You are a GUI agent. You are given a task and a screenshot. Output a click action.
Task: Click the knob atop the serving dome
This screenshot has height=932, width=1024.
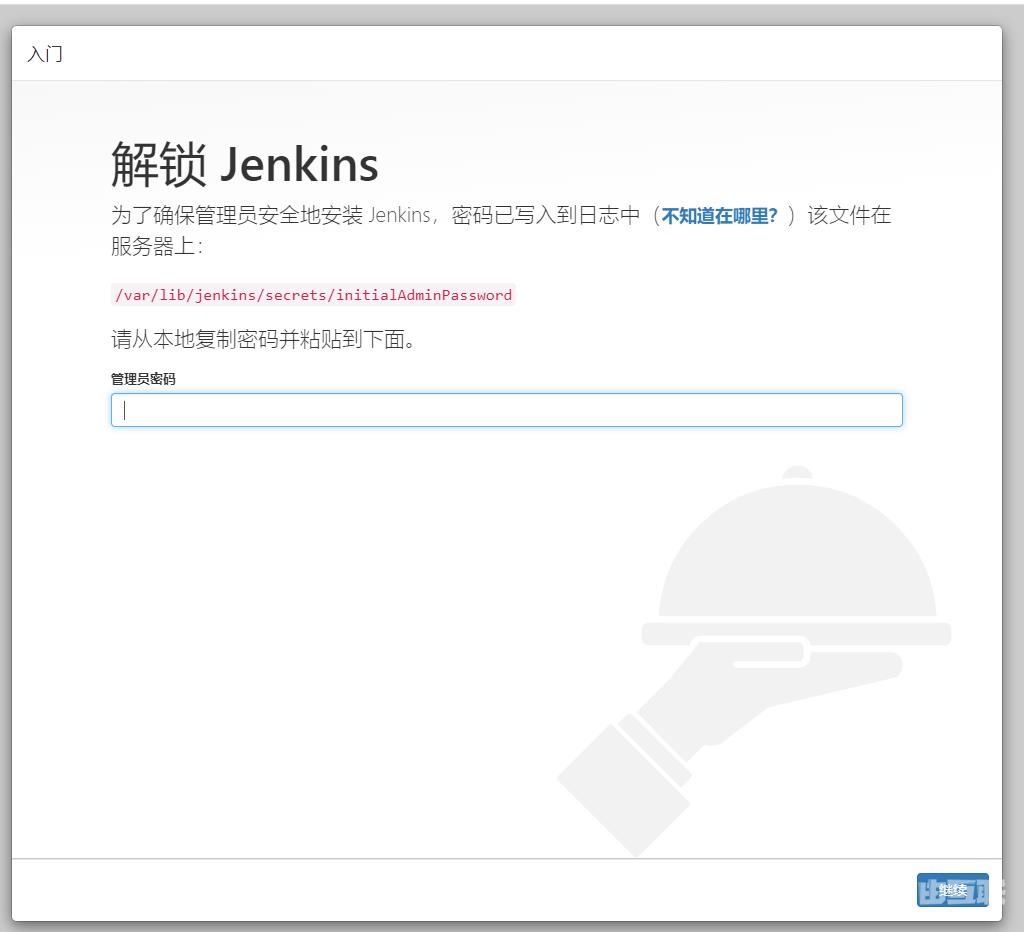(x=797, y=472)
